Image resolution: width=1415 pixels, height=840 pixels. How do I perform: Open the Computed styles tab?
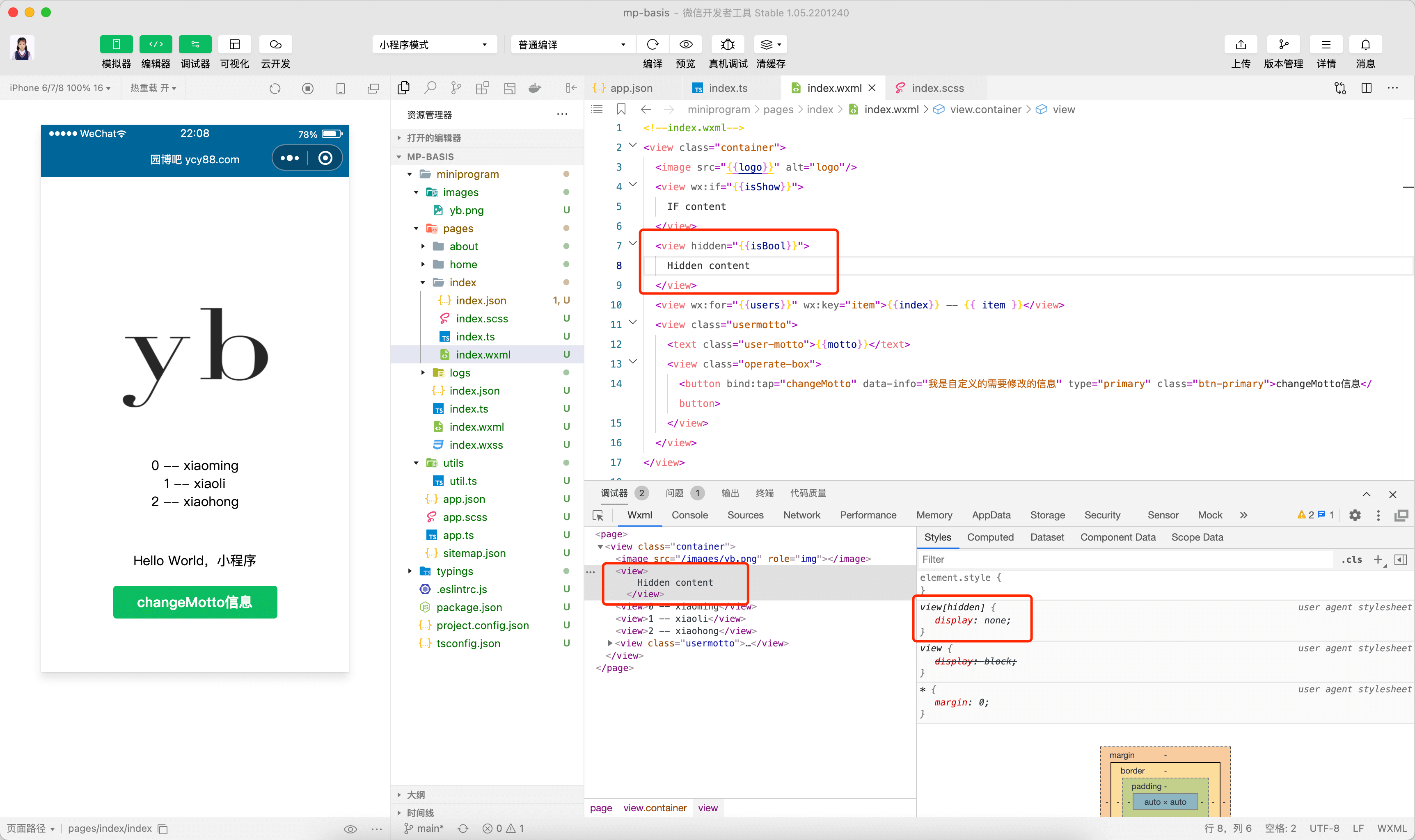pos(990,537)
